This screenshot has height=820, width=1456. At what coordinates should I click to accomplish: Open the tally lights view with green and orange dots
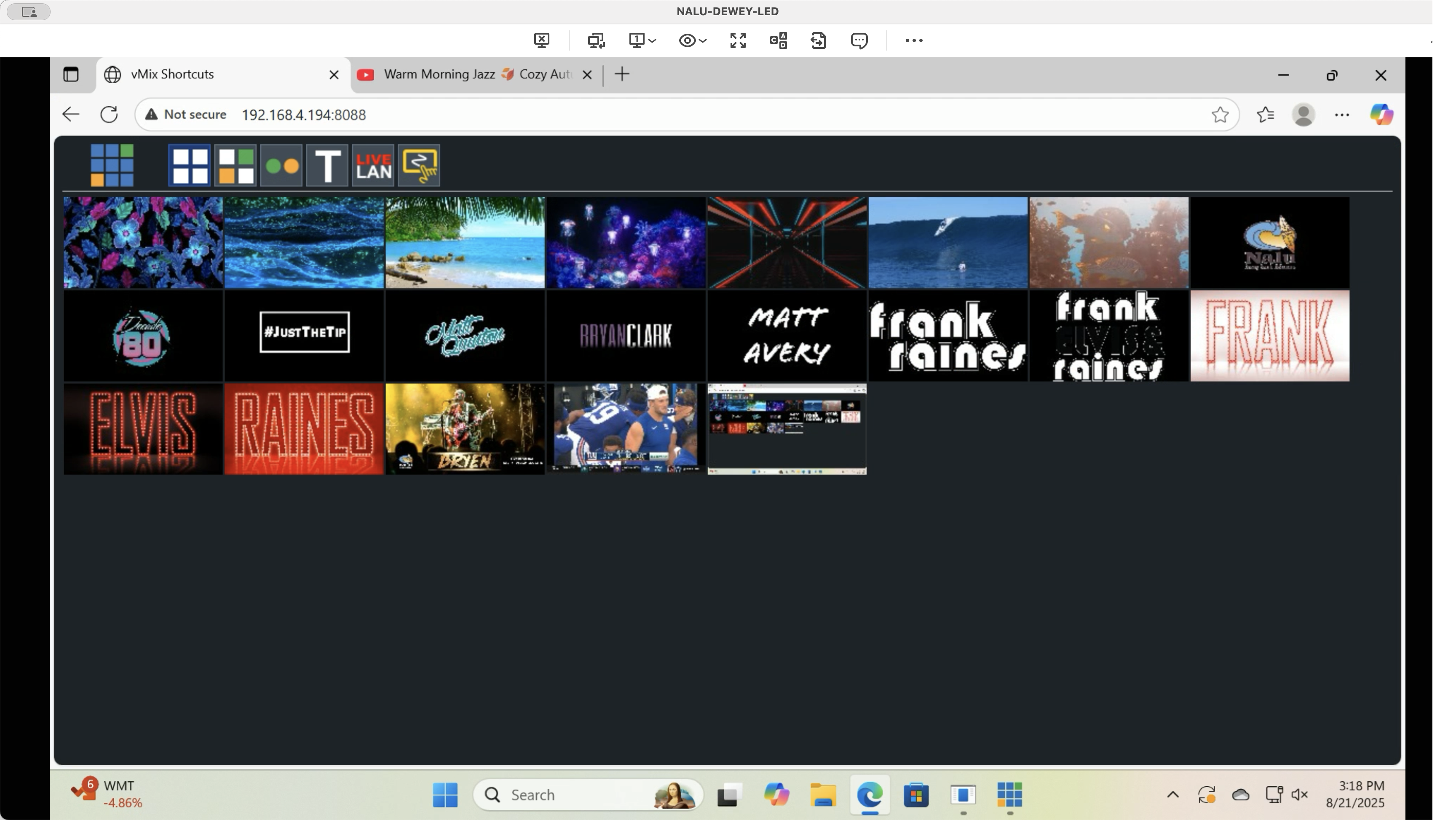coord(281,165)
